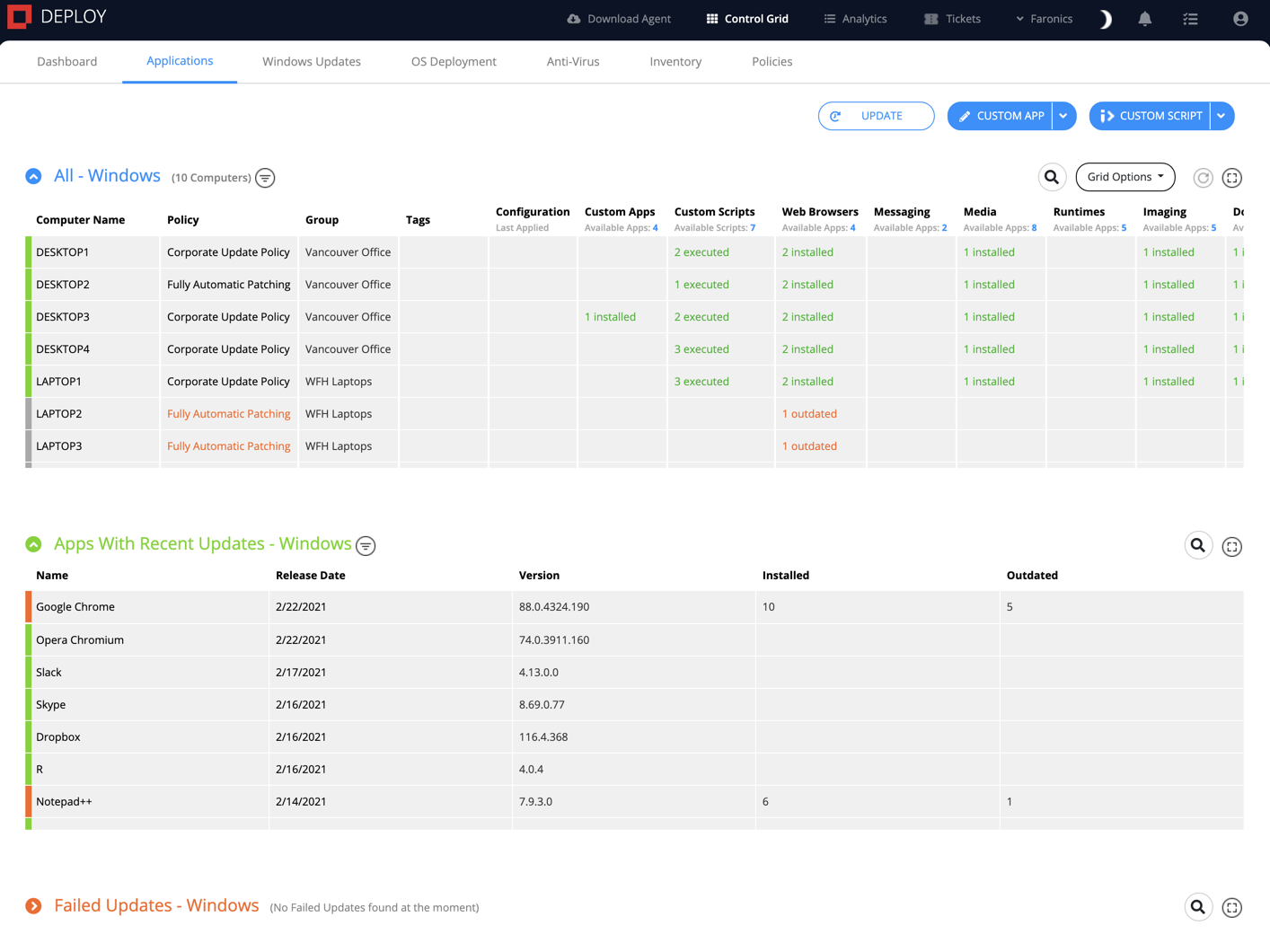Screen dimensions: 1270x952
Task: Expand the CUSTOM APP dropdown arrow
Action: [x=1063, y=116]
